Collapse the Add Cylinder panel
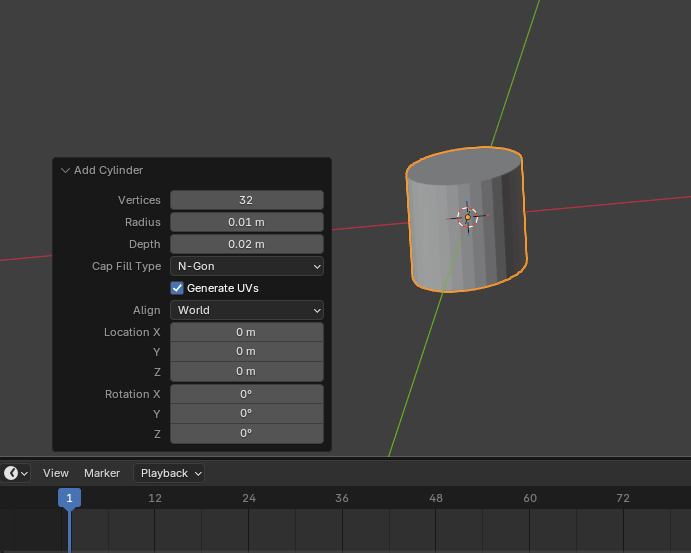Viewport: 691px width, 553px height. coord(65,170)
